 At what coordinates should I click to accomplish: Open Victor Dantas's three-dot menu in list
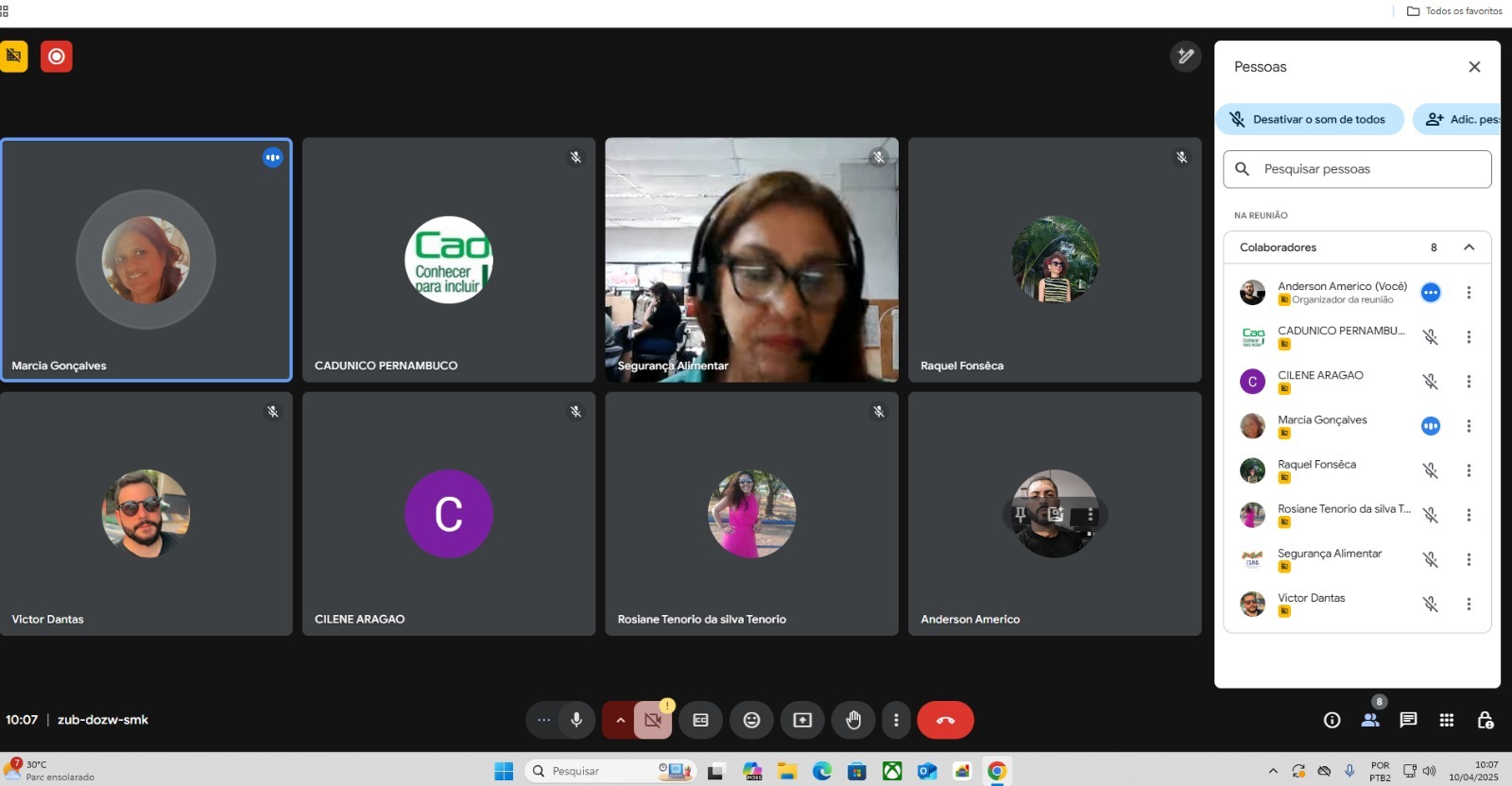point(1469,604)
